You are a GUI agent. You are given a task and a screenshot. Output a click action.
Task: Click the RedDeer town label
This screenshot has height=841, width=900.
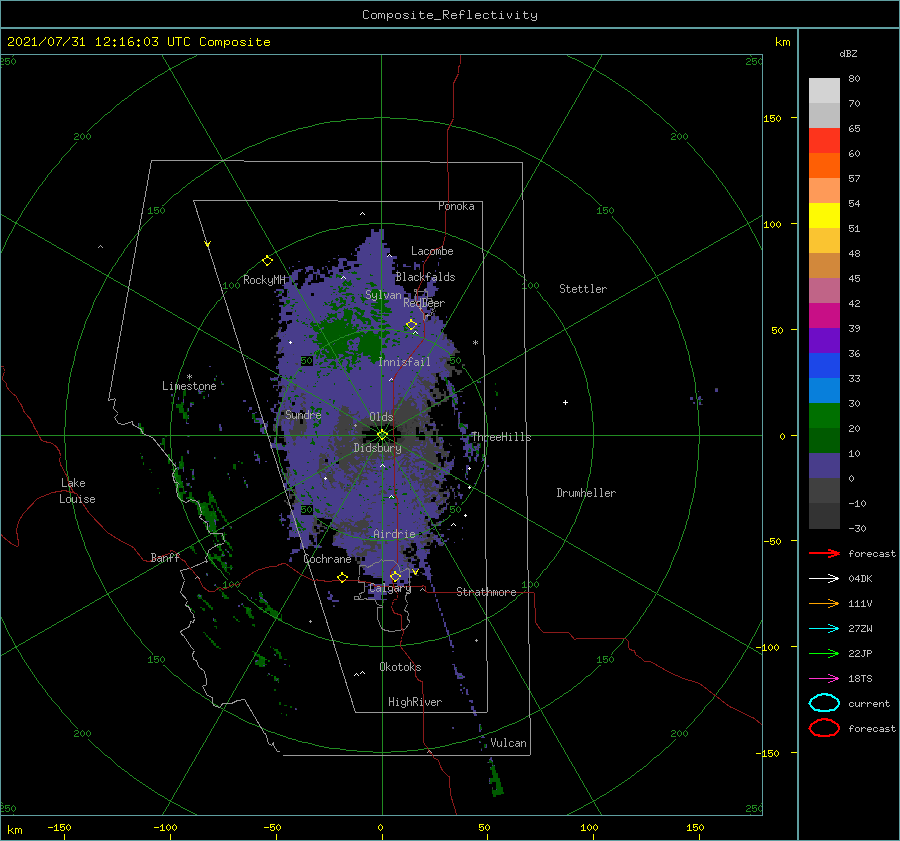coord(424,303)
